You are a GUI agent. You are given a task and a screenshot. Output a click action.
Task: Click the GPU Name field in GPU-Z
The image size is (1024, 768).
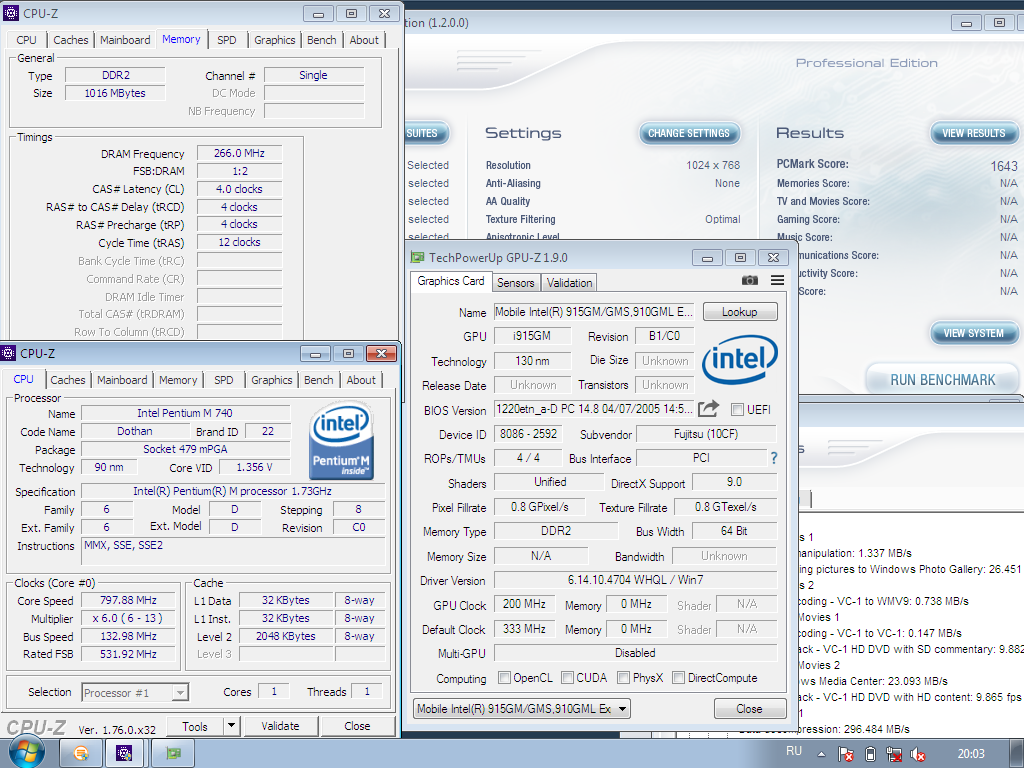click(x=594, y=312)
